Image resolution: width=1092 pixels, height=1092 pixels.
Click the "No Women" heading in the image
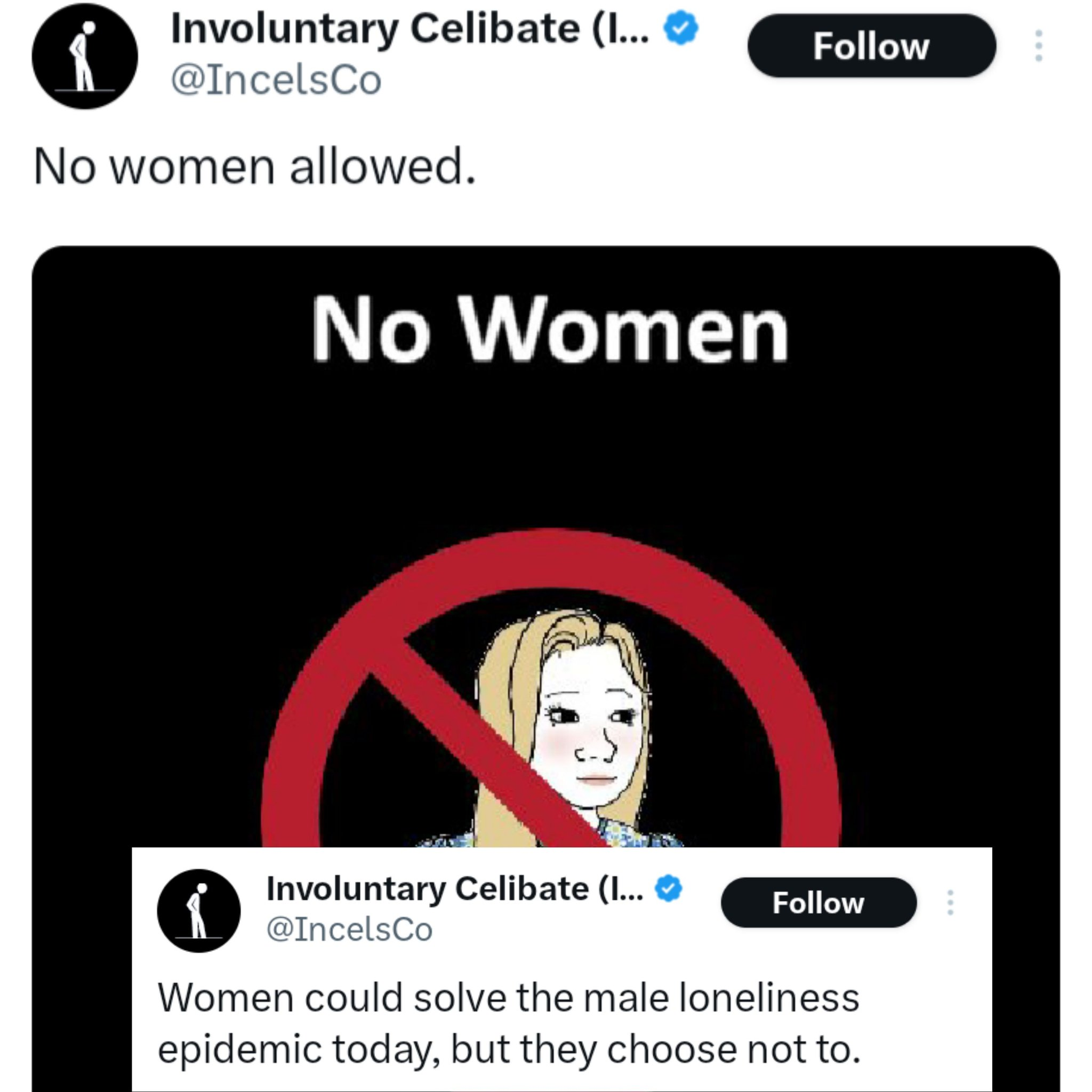549,330
